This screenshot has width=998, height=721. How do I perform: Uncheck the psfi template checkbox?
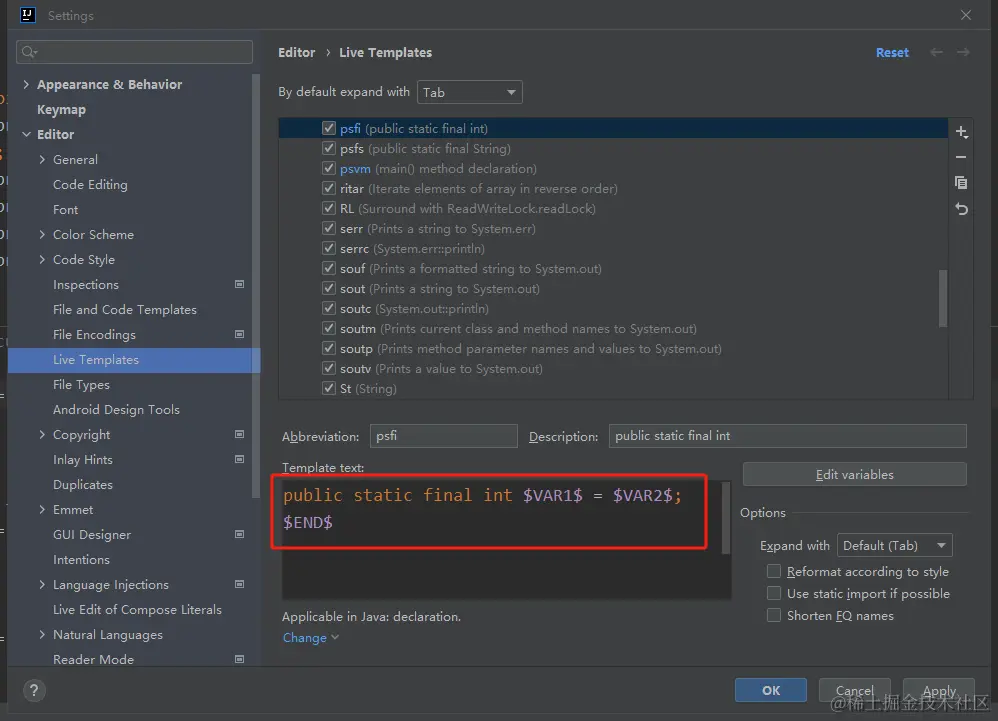[328, 128]
